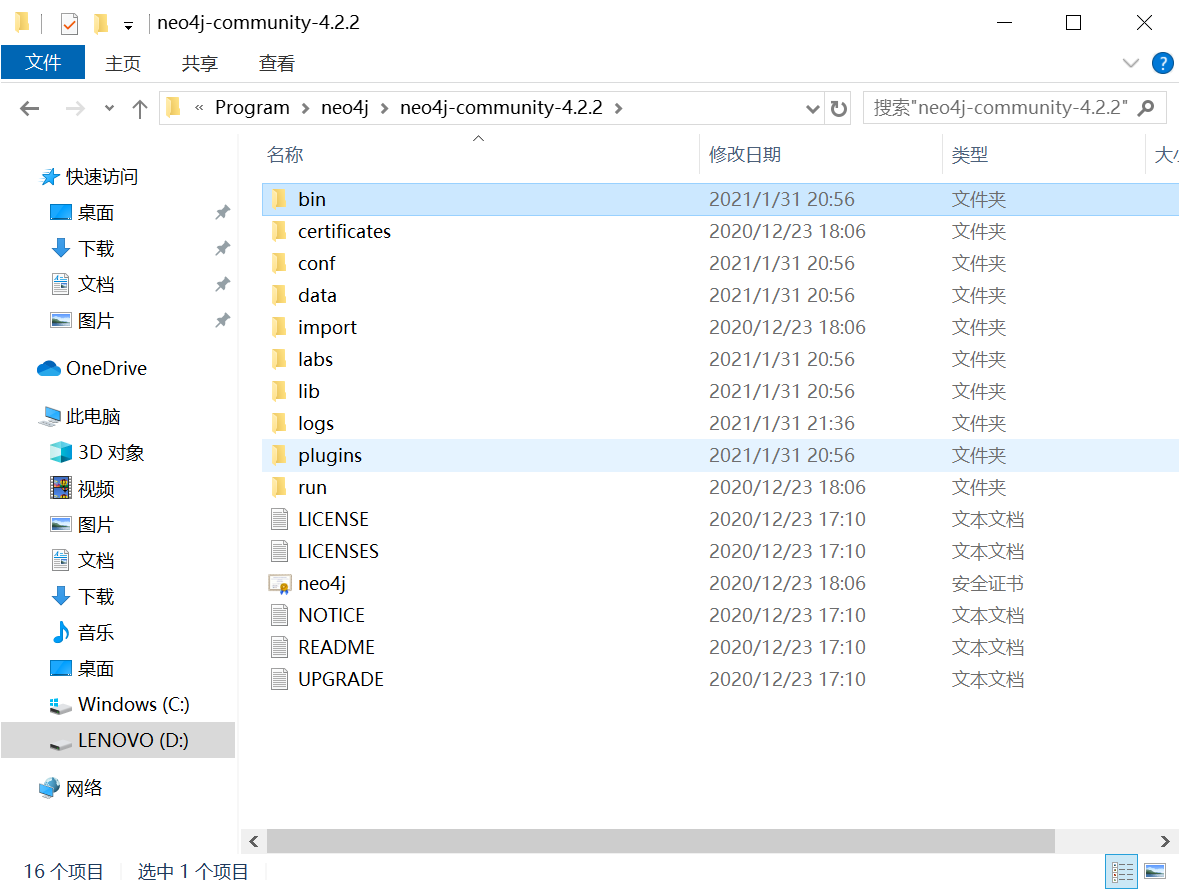Select the plugins folder

pos(719,455)
